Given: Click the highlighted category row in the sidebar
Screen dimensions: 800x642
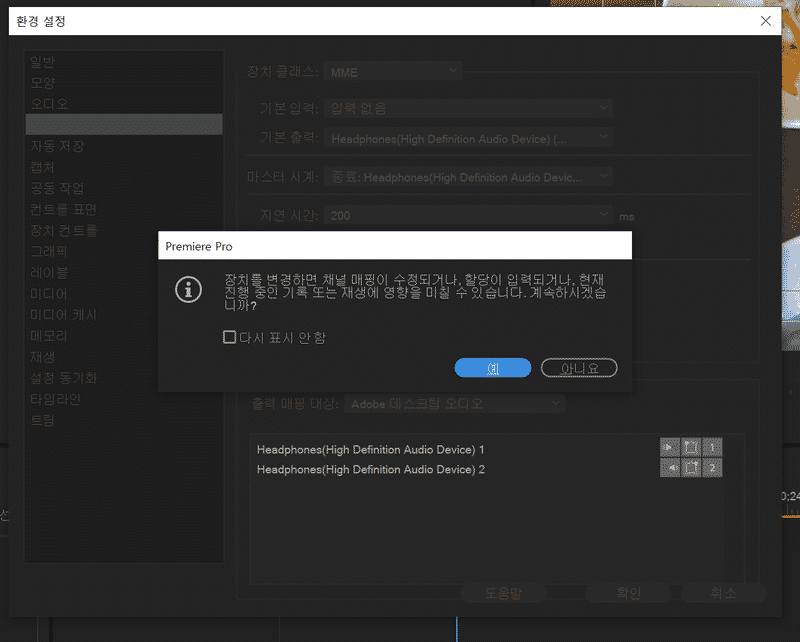Looking at the screenshot, I should (x=124, y=125).
